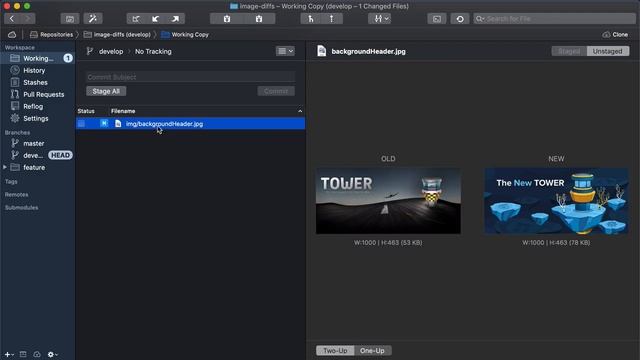Sort by the Status column header
The height and width of the screenshot is (360, 640).
tap(86, 111)
